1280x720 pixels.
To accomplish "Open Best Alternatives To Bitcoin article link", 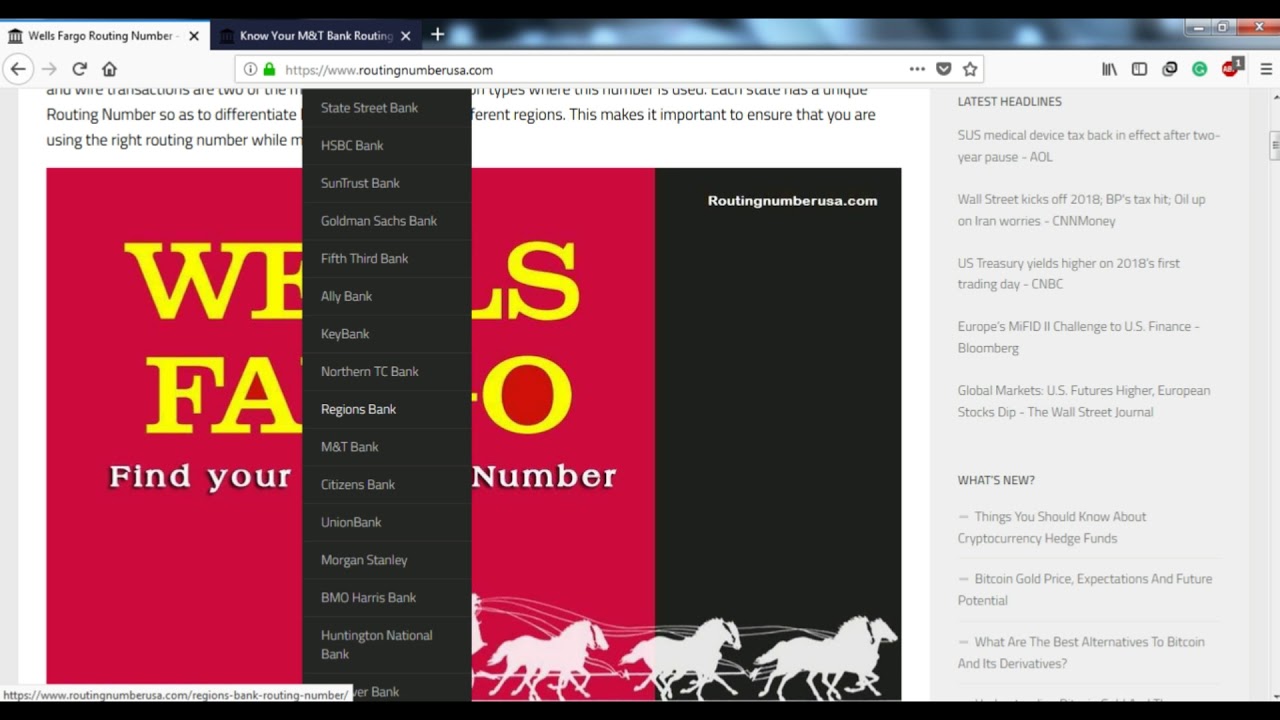I will click(1080, 652).
